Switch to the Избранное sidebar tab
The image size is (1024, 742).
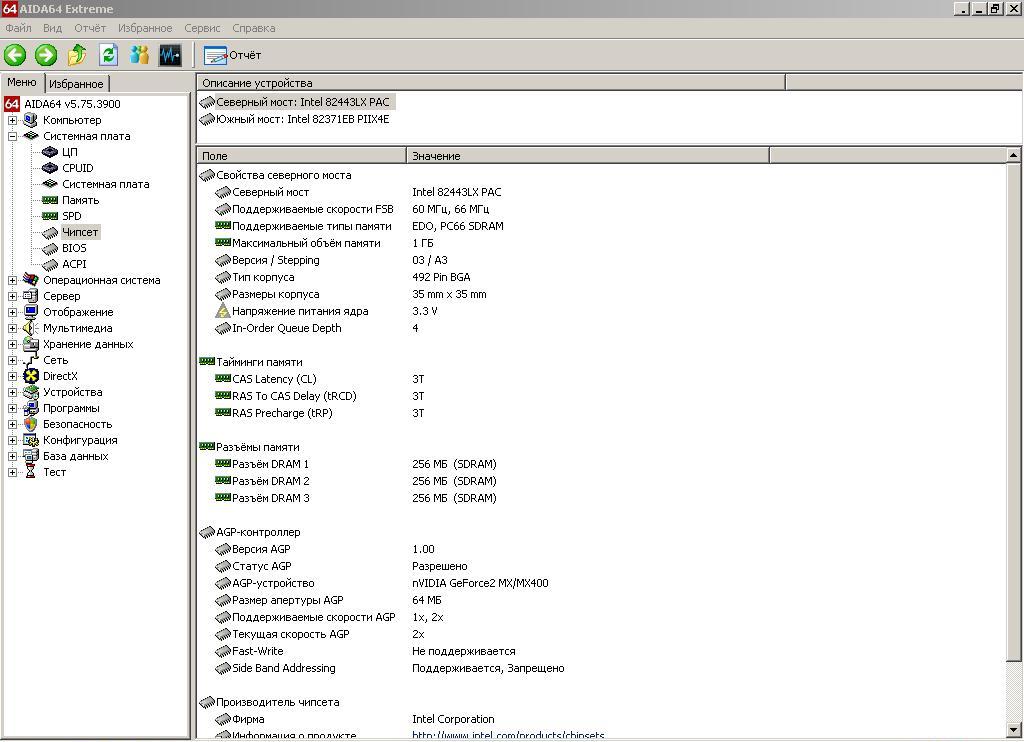pos(76,84)
